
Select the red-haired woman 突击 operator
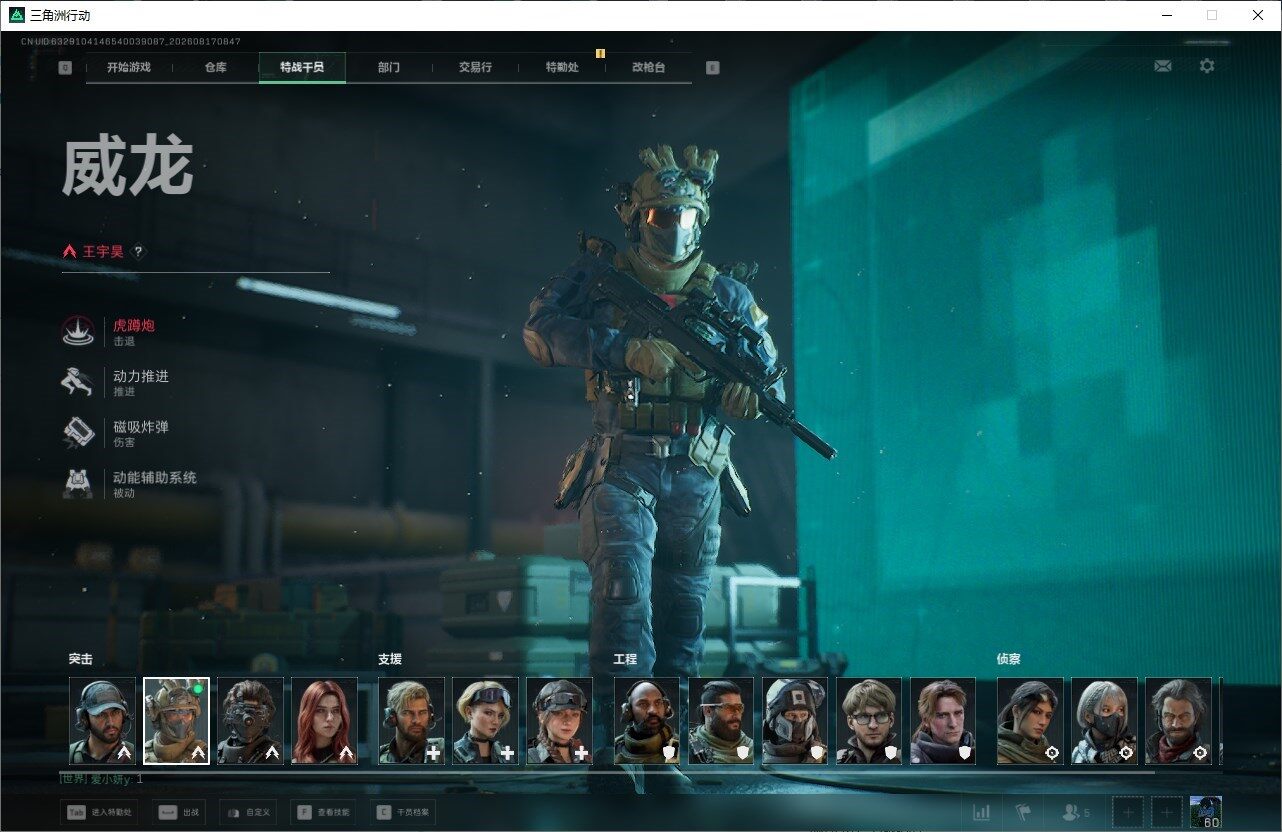click(324, 721)
